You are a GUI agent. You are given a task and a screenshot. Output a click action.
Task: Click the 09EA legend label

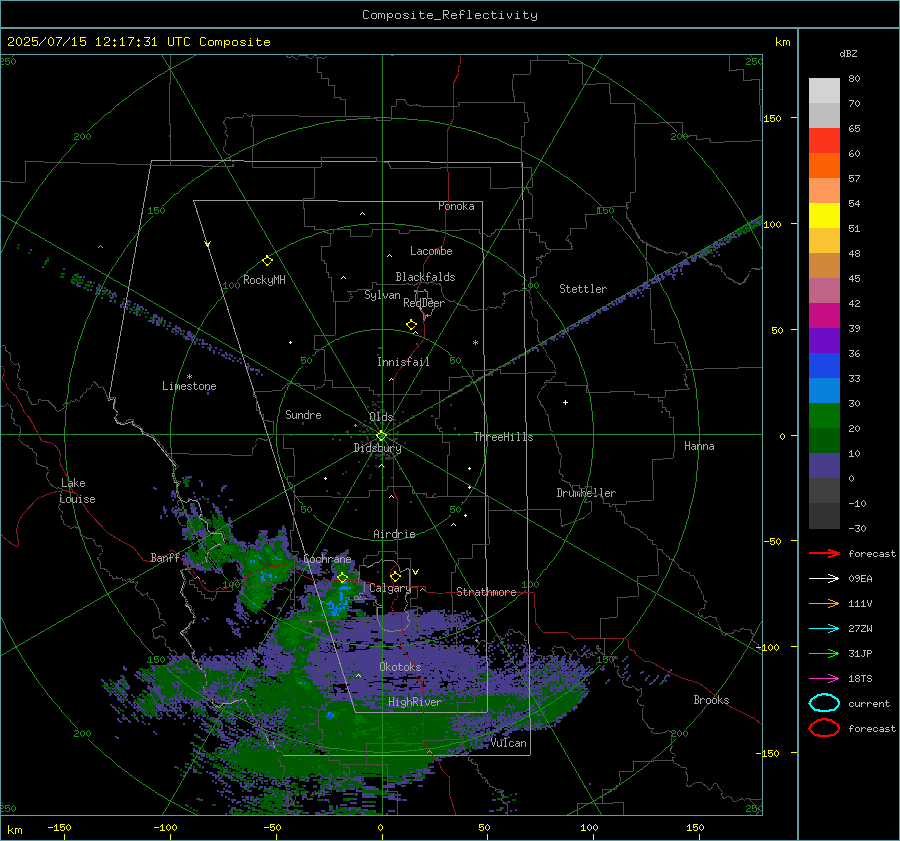[860, 579]
